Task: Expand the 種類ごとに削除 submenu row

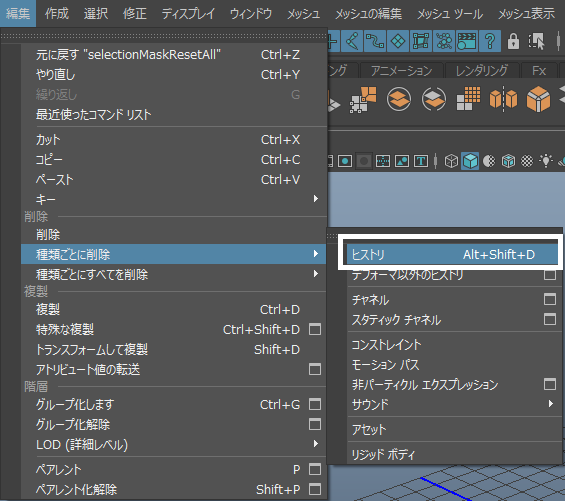Action: point(174,254)
